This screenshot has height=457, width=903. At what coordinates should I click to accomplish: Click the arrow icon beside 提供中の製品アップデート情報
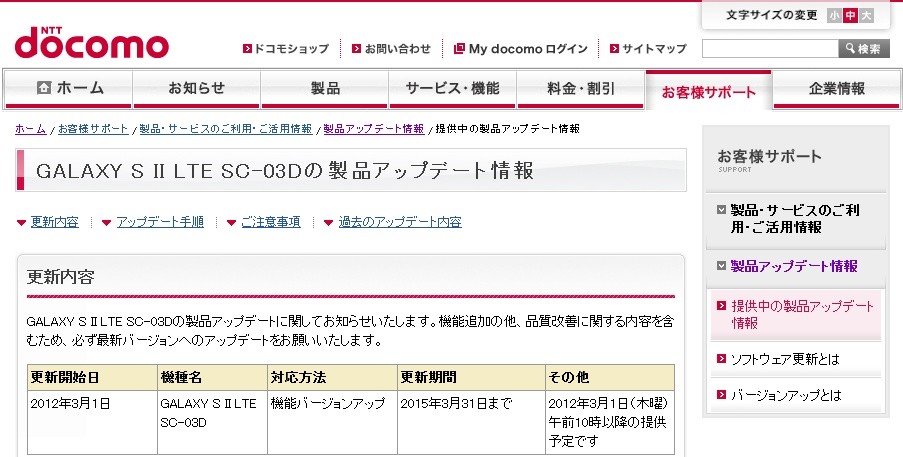point(722,306)
